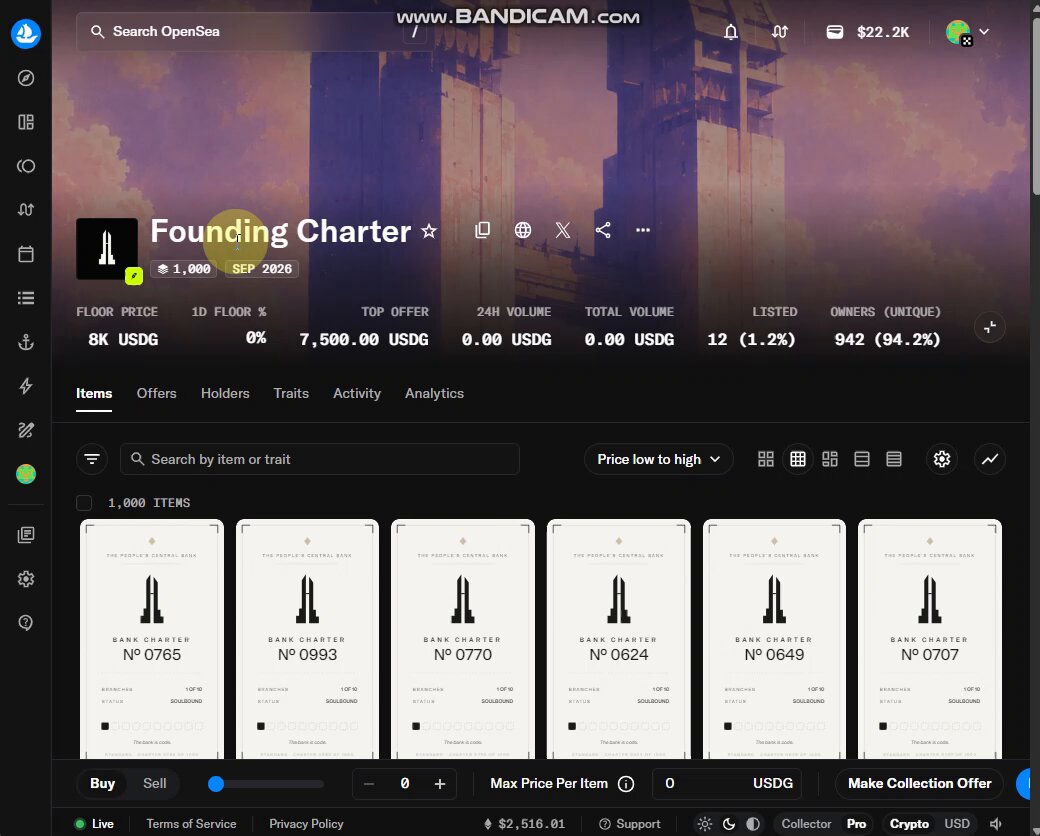Screen dimensions: 1040x836
Task: Select Collector view mode
Action: [x=806, y=824]
